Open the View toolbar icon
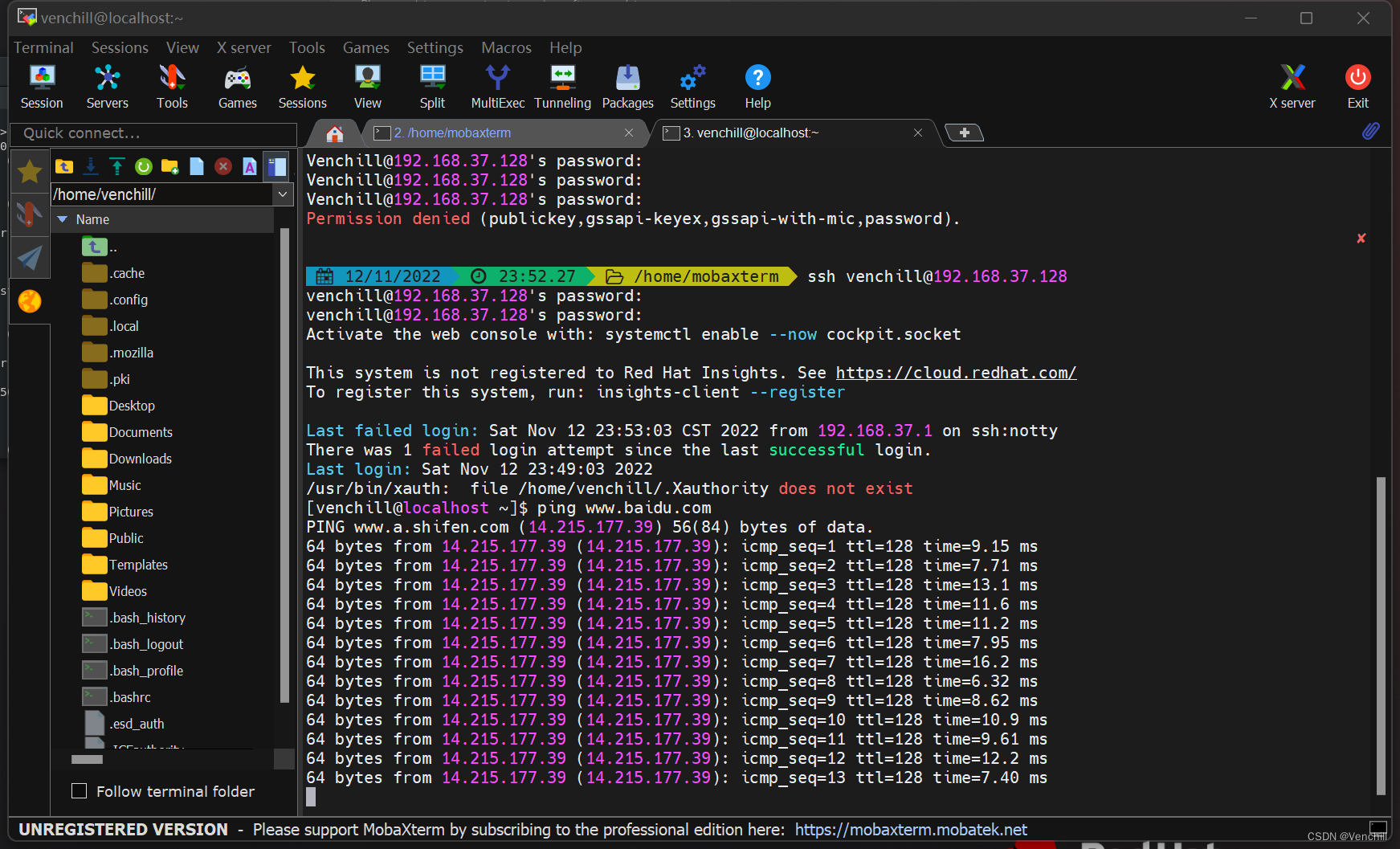 (368, 87)
